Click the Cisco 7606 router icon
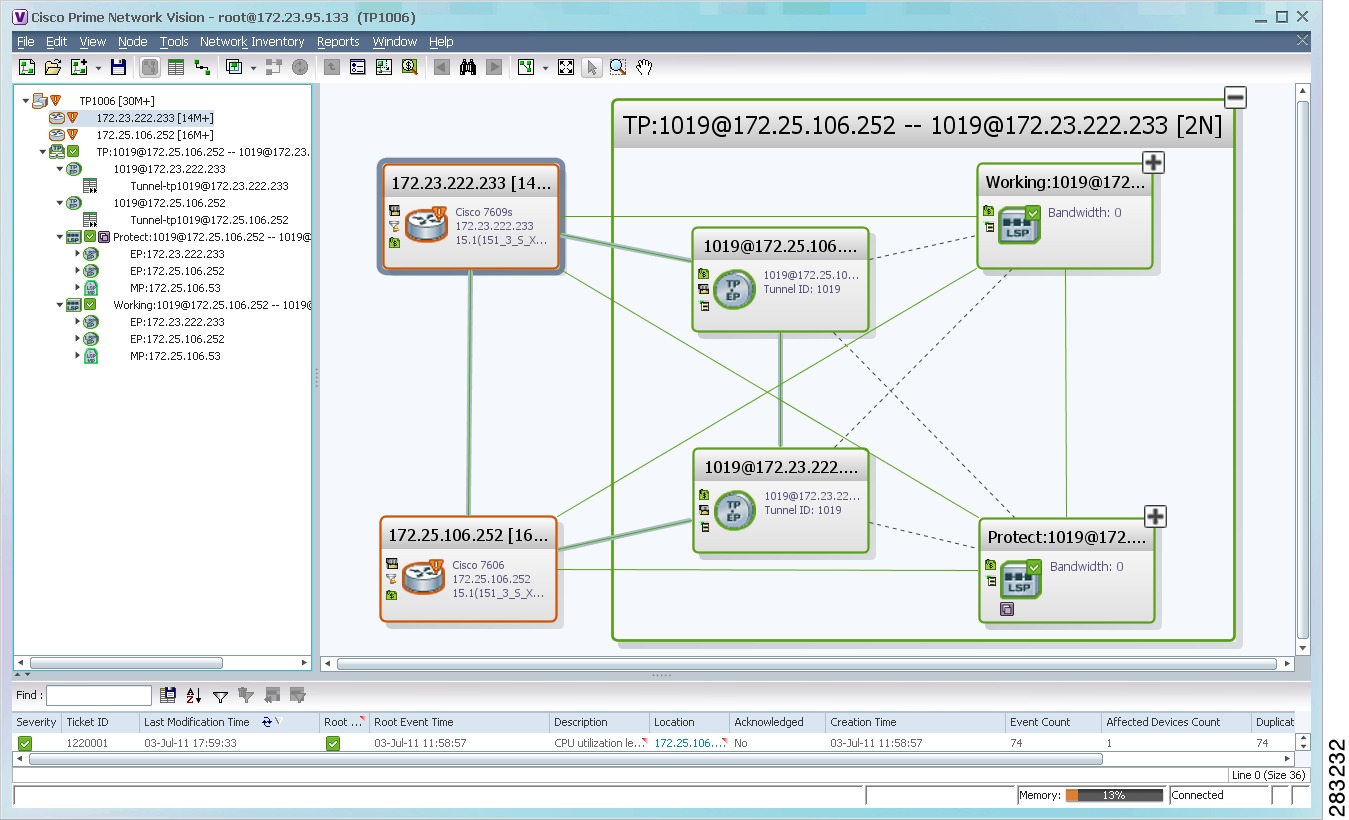 coord(425,578)
